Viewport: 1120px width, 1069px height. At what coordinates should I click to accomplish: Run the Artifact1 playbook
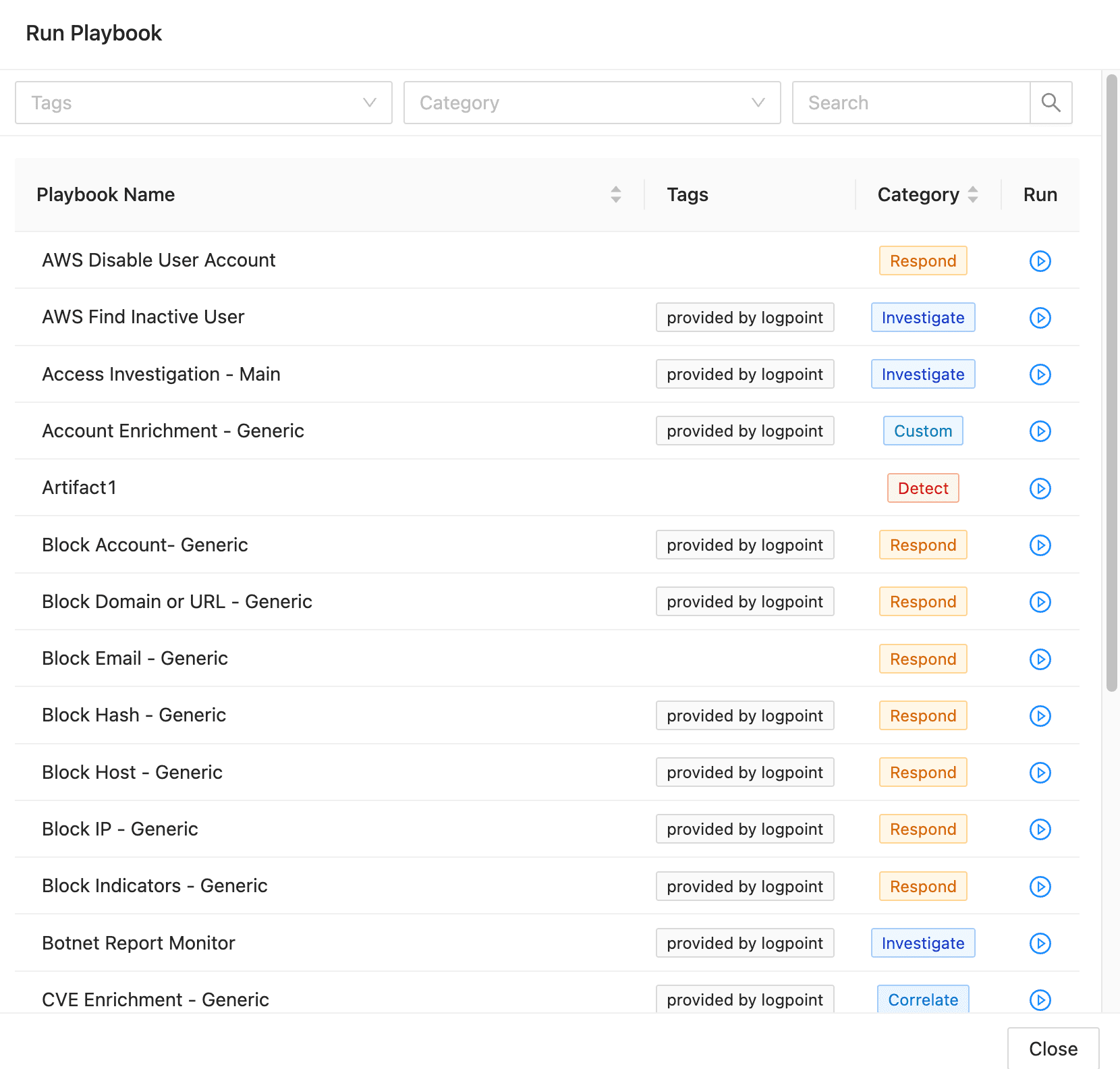pos(1040,489)
